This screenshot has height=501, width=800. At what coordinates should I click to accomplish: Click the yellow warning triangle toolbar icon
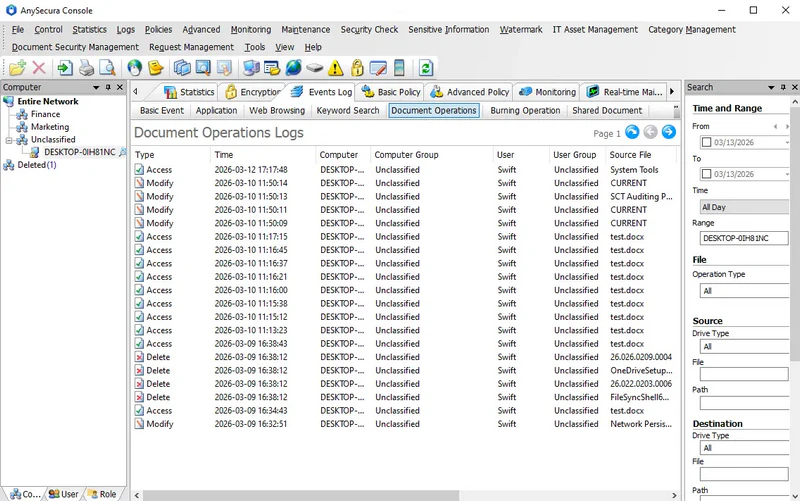click(x=336, y=68)
